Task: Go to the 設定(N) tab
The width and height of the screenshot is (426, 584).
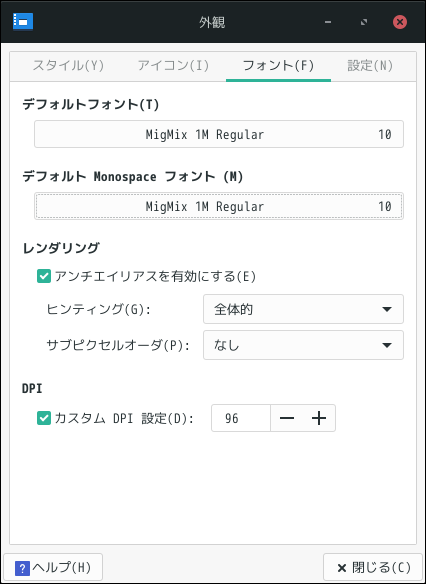Action: [370, 66]
